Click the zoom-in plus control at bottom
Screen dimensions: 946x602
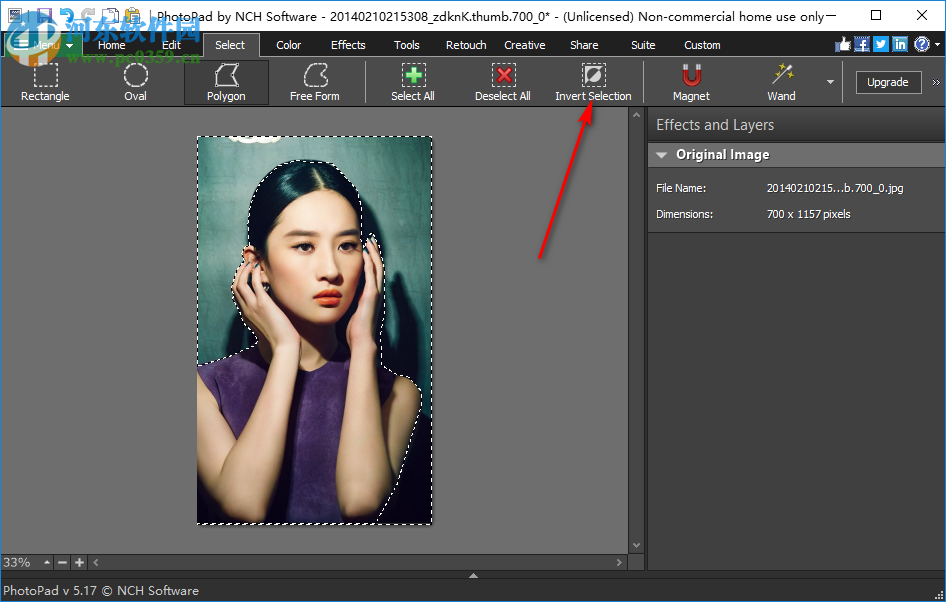79,562
